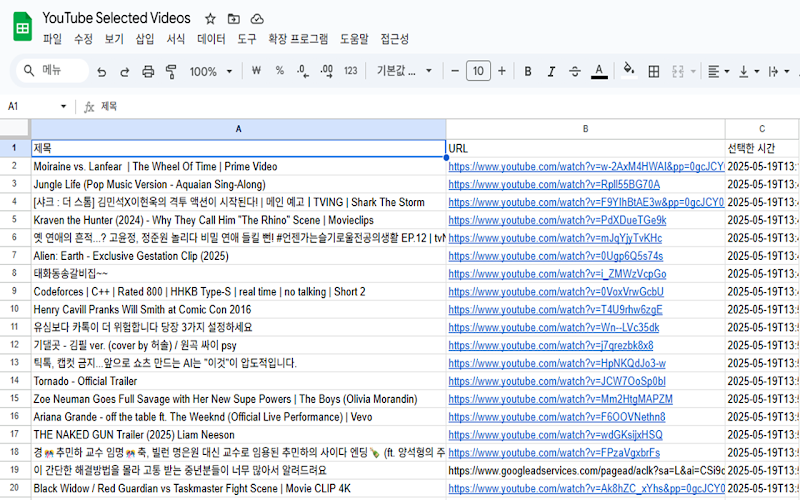This screenshot has width=800, height=500.
Task: Move document using folder icon
Action: 234,19
